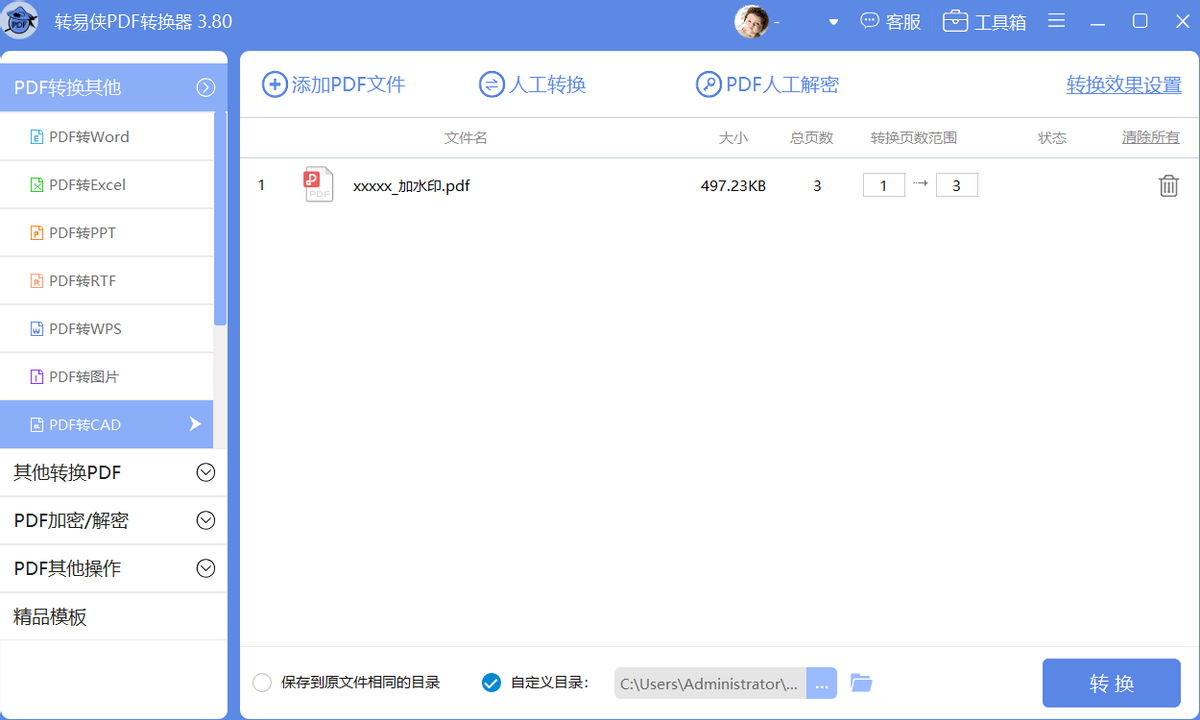Open the hamburger main menu icon
The height and width of the screenshot is (720, 1200).
[1056, 21]
